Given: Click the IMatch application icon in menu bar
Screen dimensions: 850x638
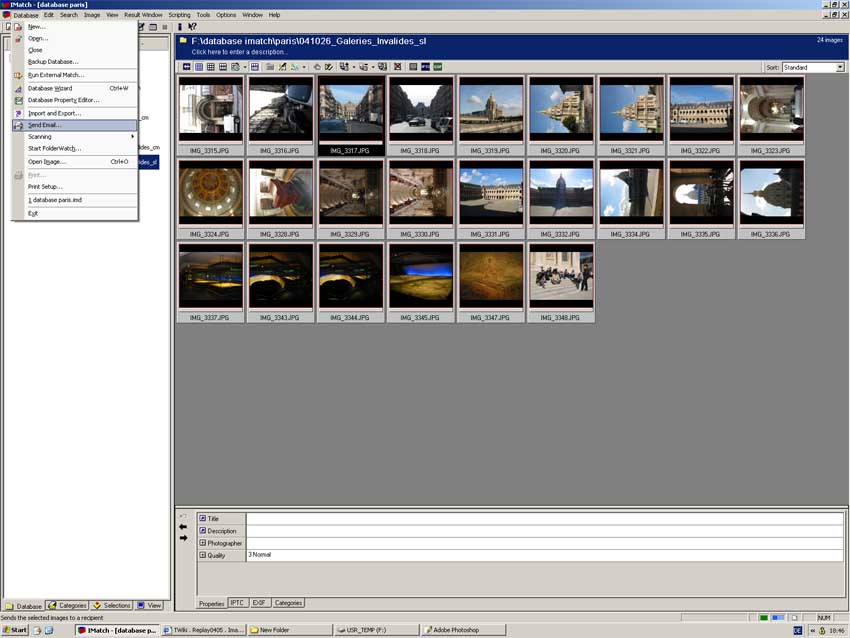Looking at the screenshot, I should pyautogui.click(x=7, y=15).
